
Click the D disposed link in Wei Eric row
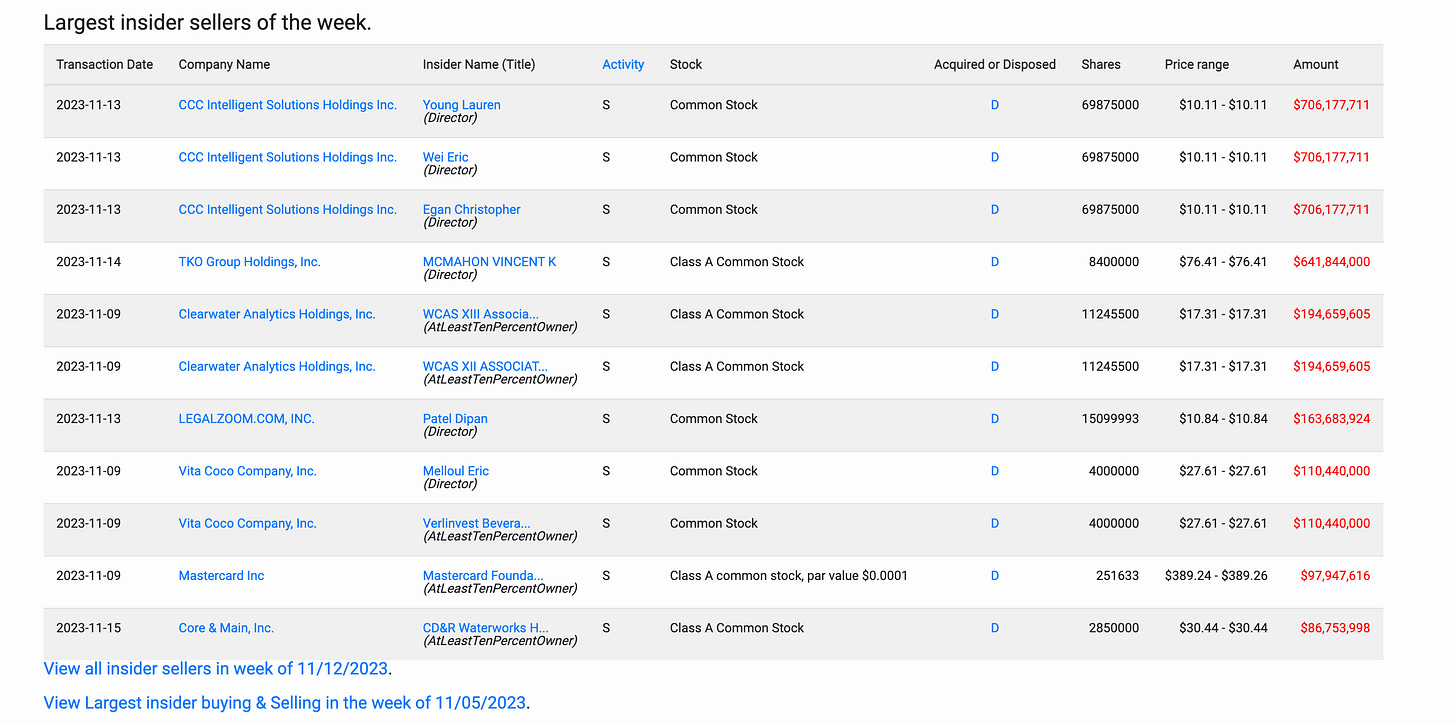pyautogui.click(x=995, y=157)
